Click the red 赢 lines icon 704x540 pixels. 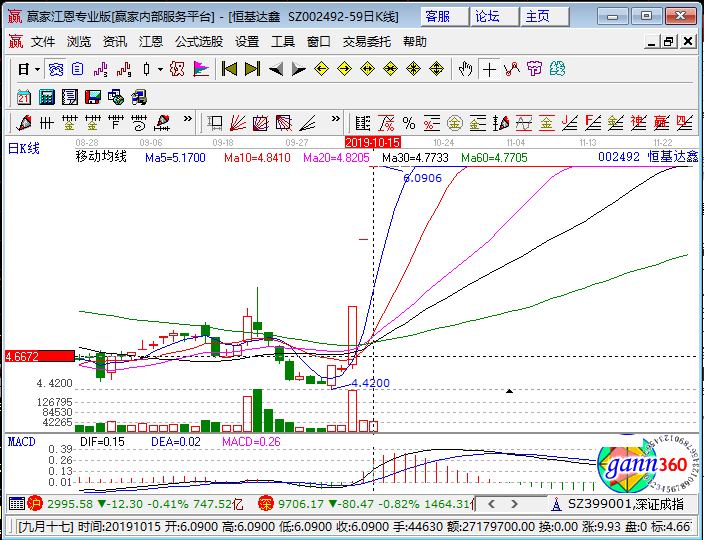pos(661,123)
